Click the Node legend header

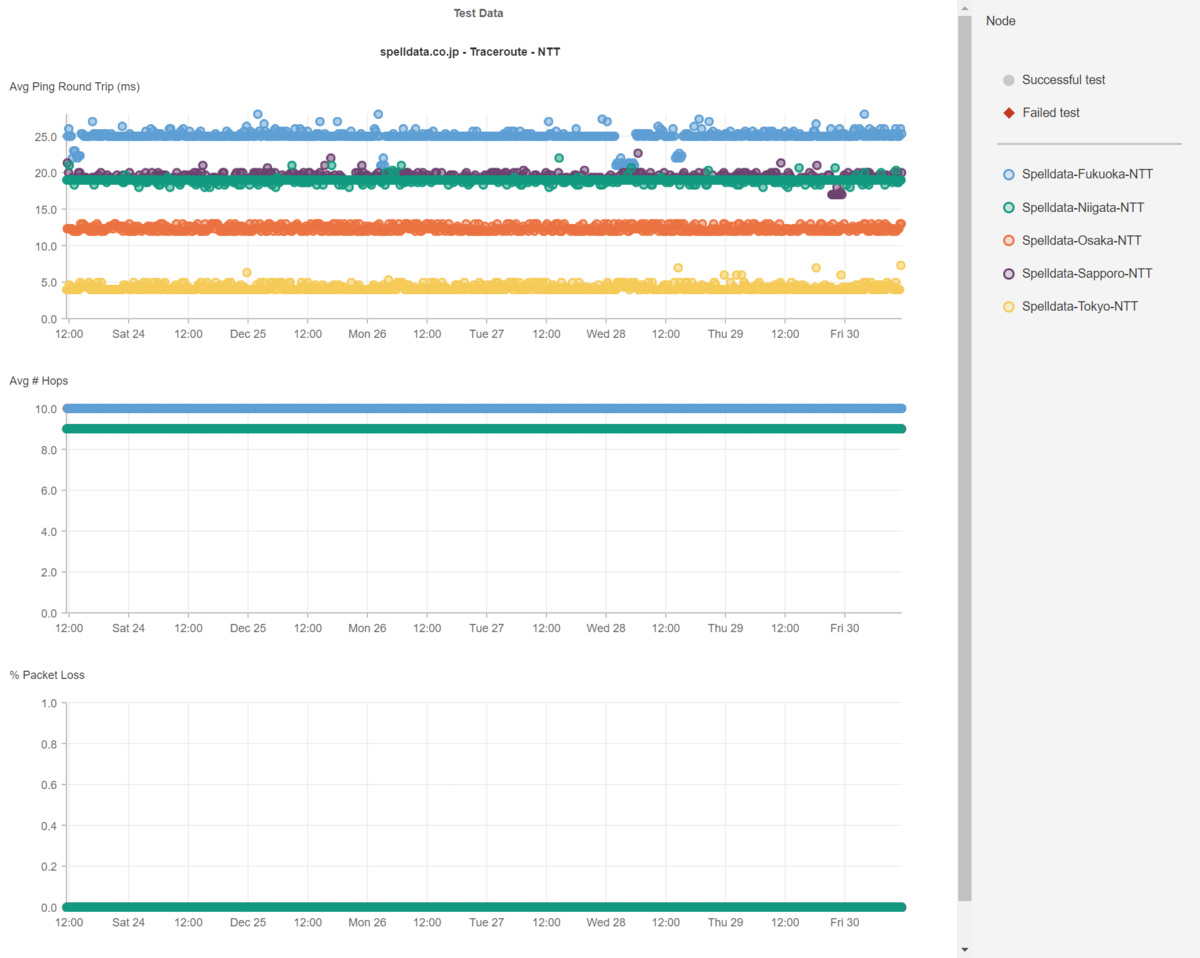click(x=1001, y=21)
